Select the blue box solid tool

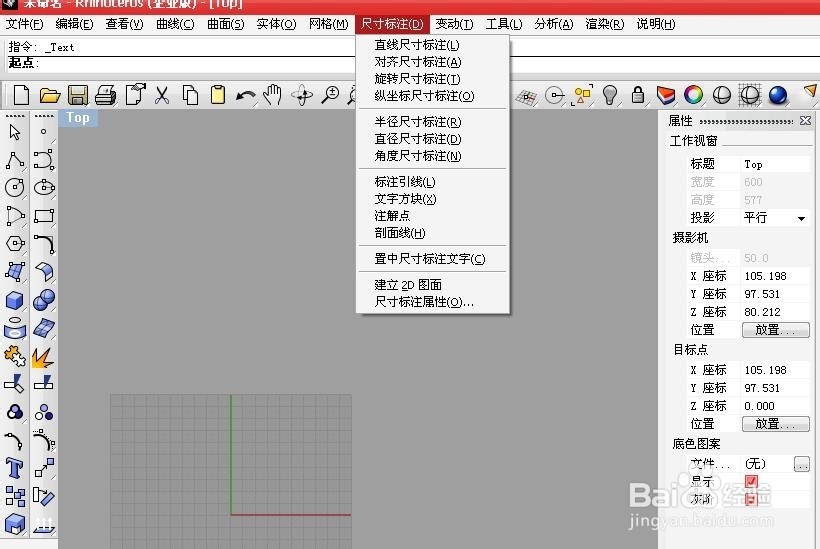[15, 300]
